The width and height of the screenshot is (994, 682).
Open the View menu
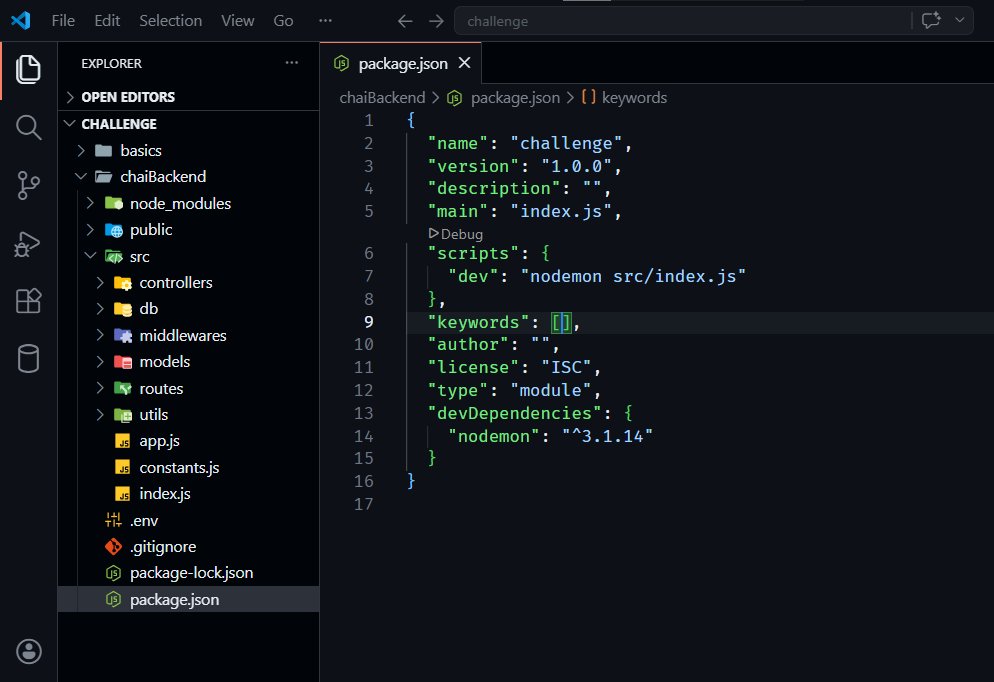click(x=238, y=21)
